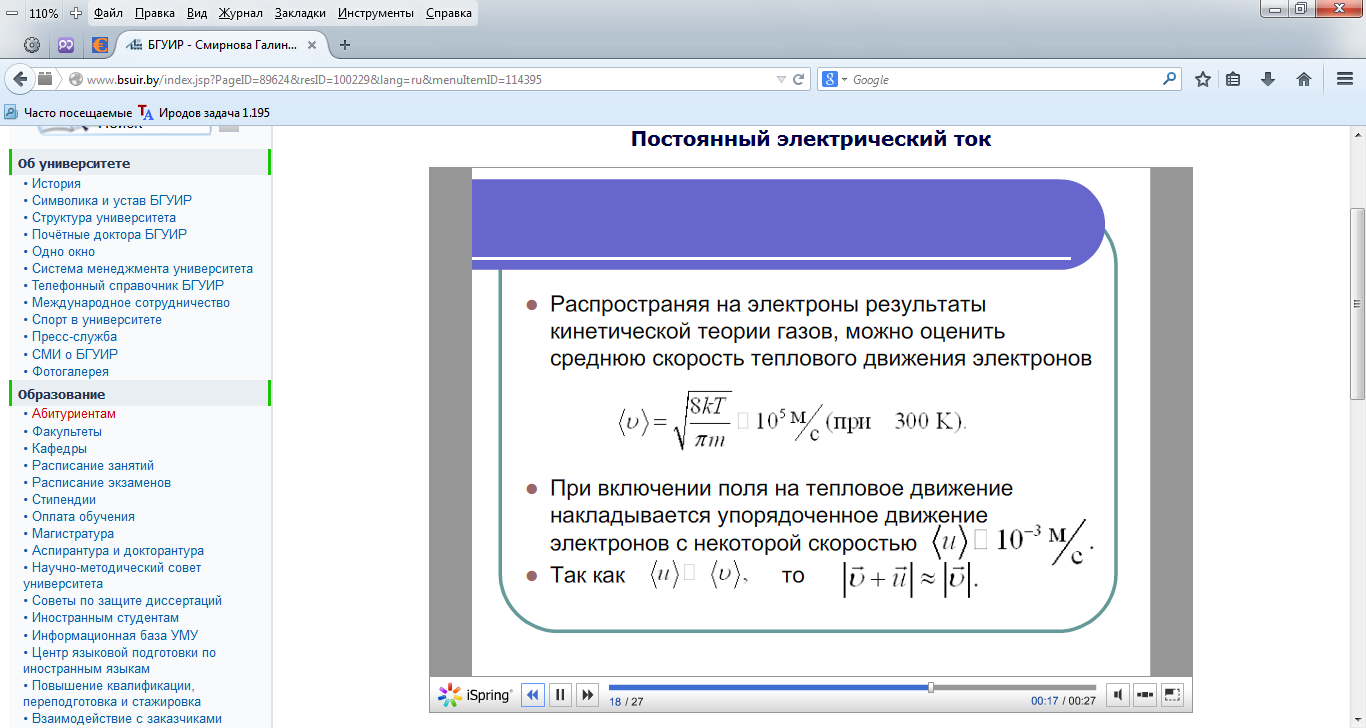Open the pinned purple mask tab
The height and width of the screenshot is (728, 1366).
click(x=66, y=45)
